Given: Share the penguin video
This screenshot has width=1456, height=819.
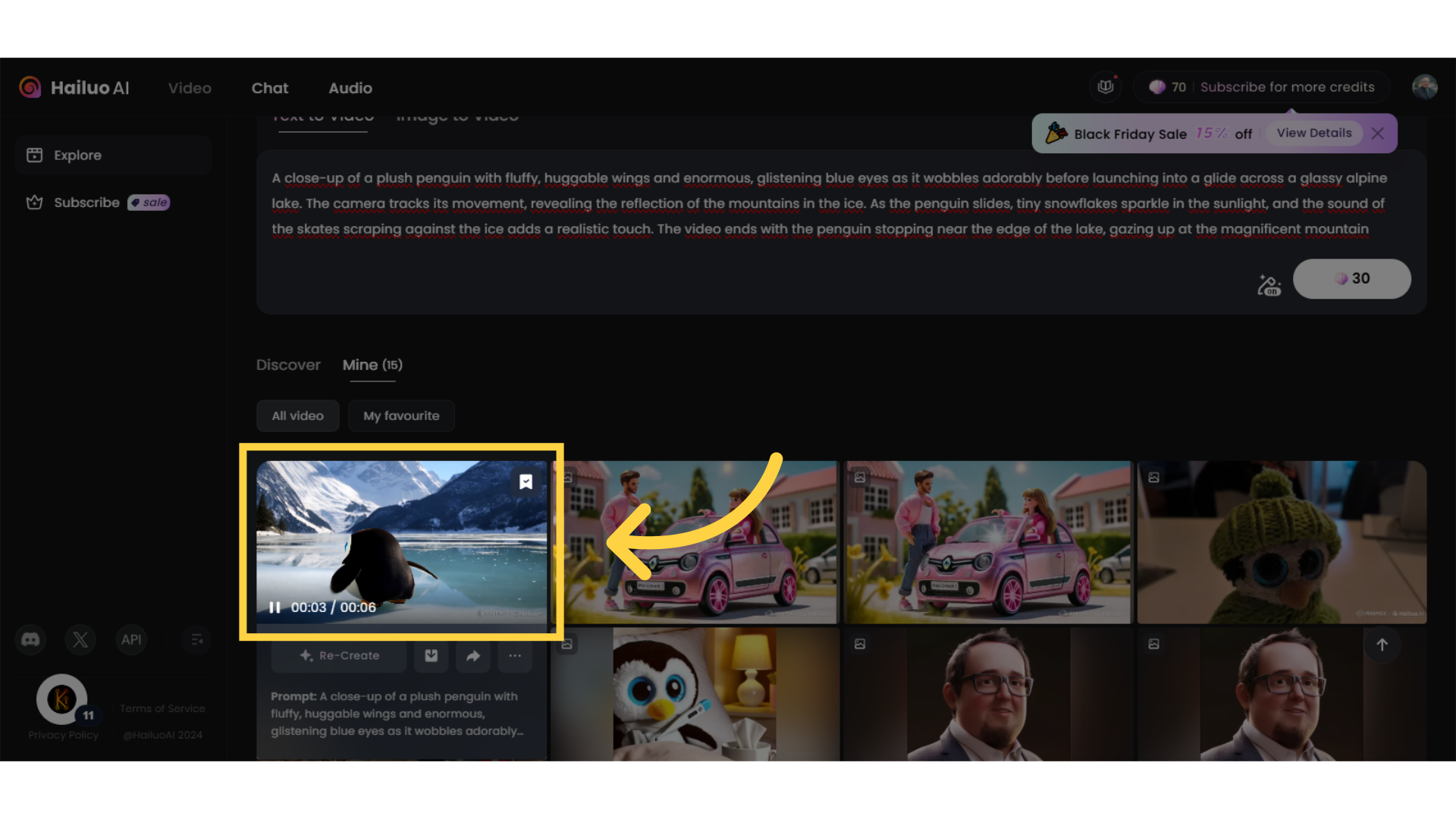Looking at the screenshot, I should 473,656.
